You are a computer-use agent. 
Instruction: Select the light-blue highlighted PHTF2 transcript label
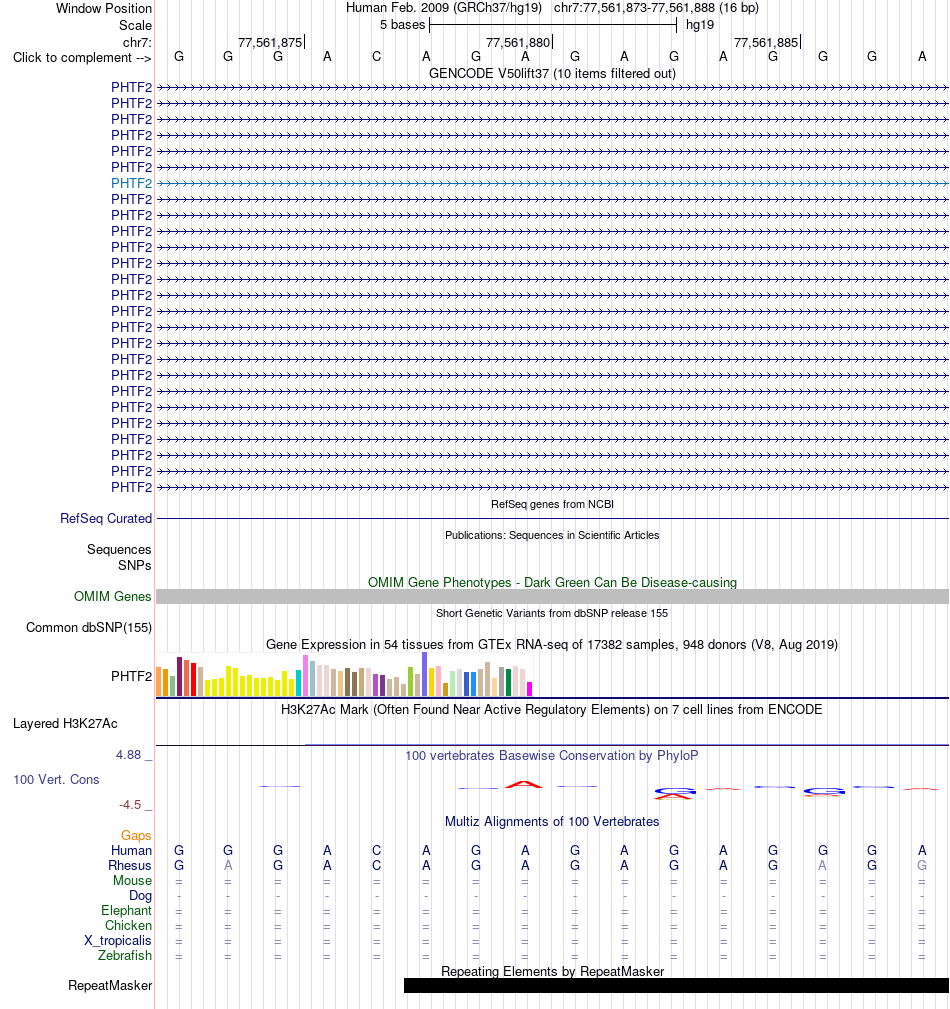click(131, 183)
